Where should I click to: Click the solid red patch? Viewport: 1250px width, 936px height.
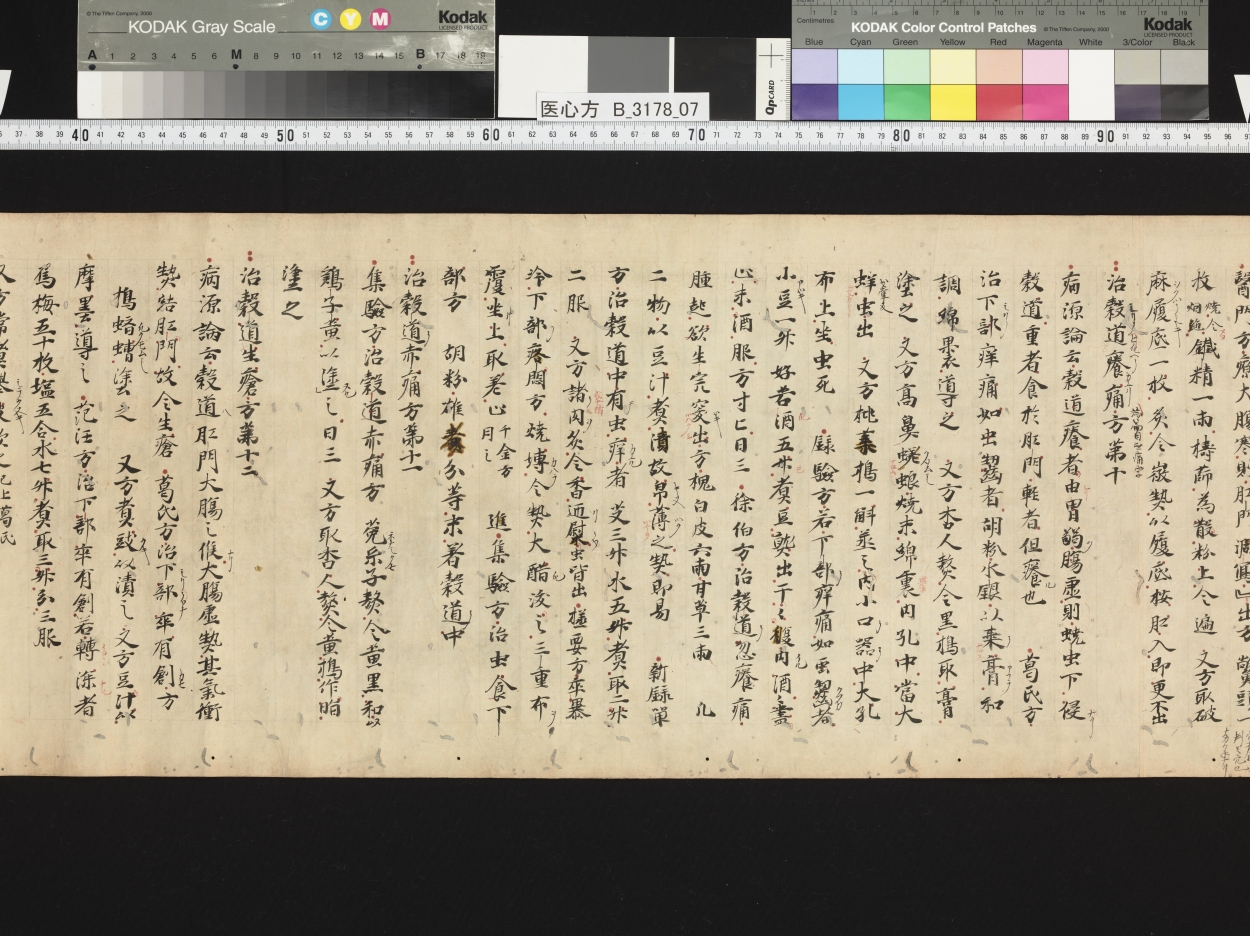point(999,102)
